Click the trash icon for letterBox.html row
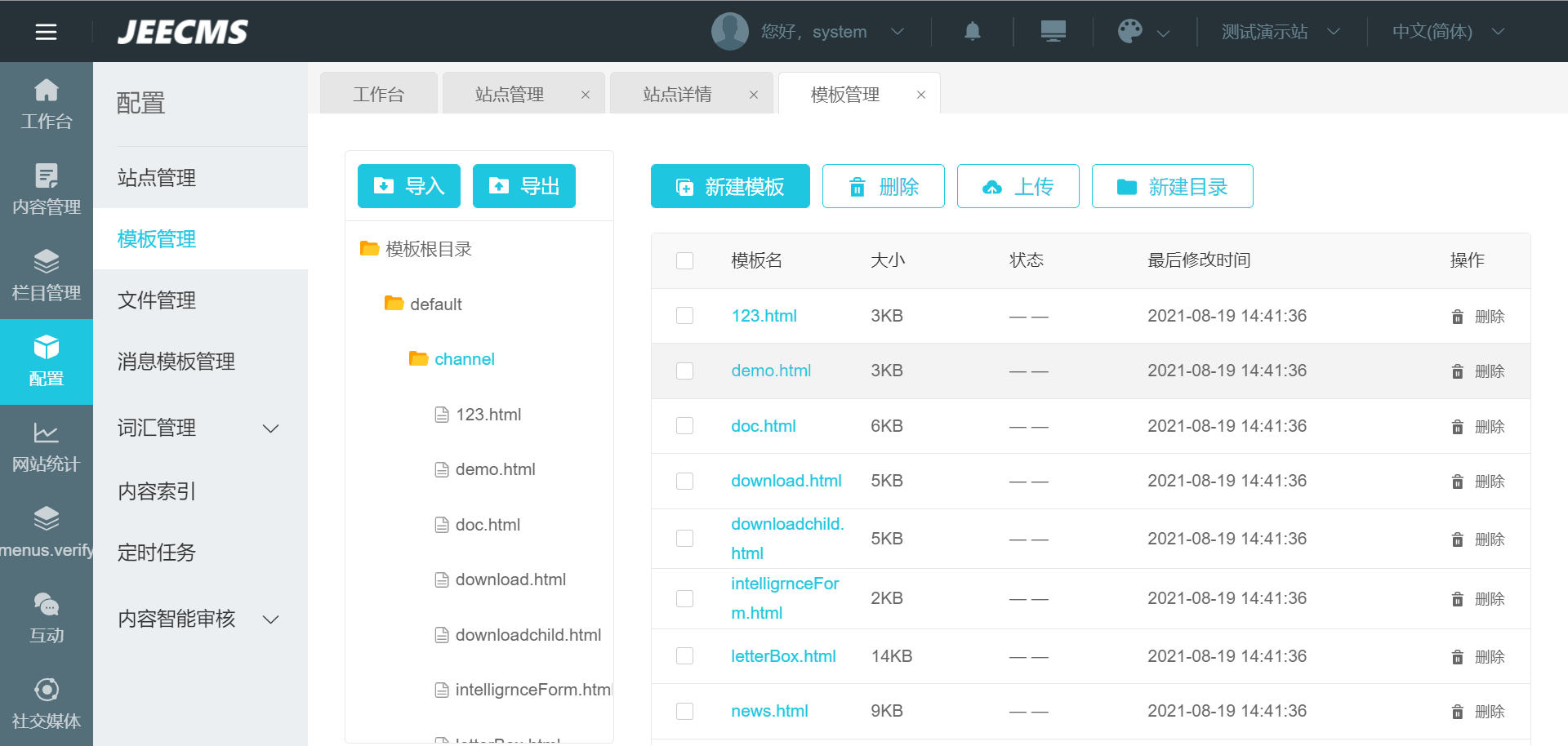This screenshot has width=1568, height=746. pyautogui.click(x=1458, y=657)
